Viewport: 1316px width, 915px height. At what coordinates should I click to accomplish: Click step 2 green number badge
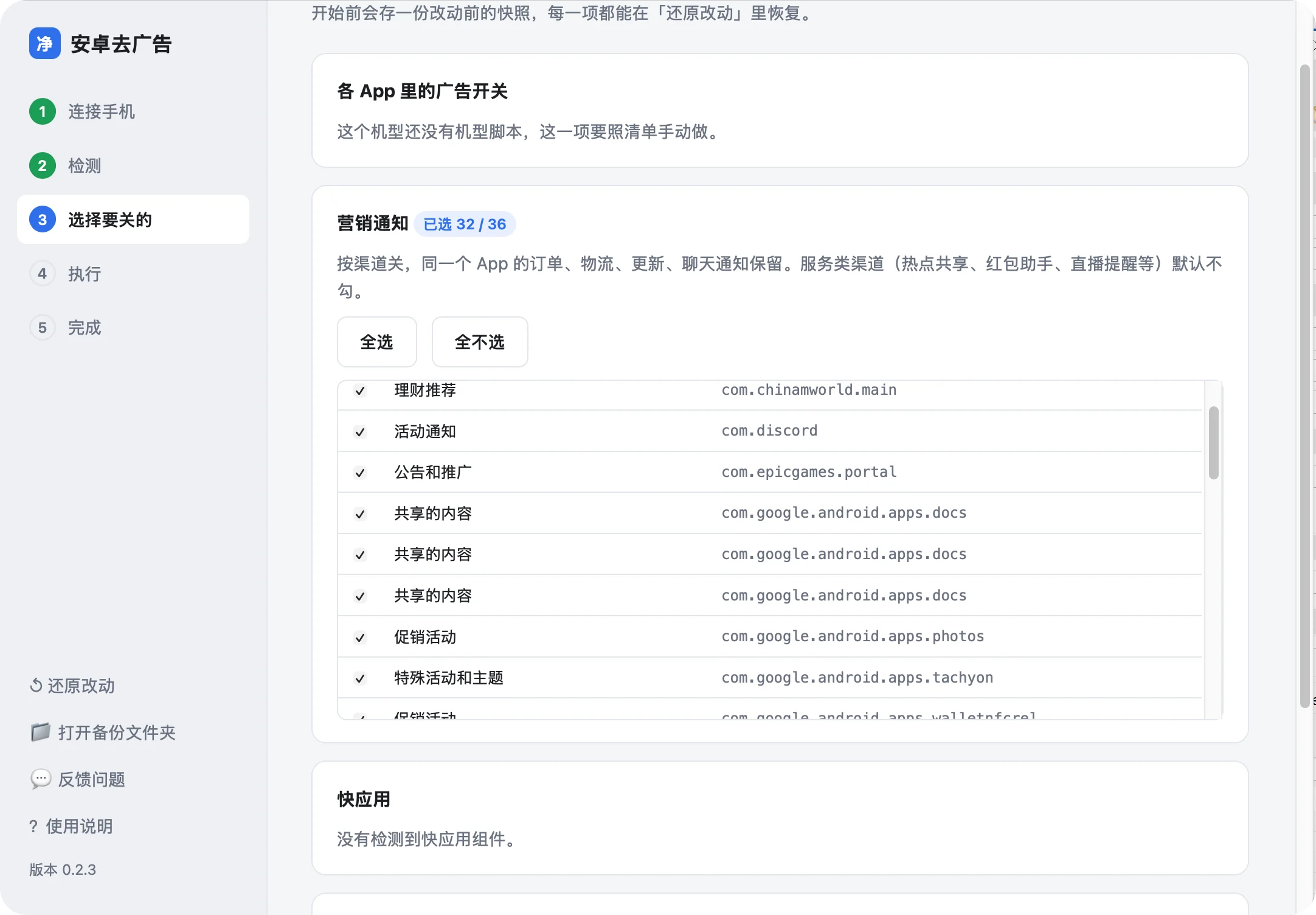43,165
